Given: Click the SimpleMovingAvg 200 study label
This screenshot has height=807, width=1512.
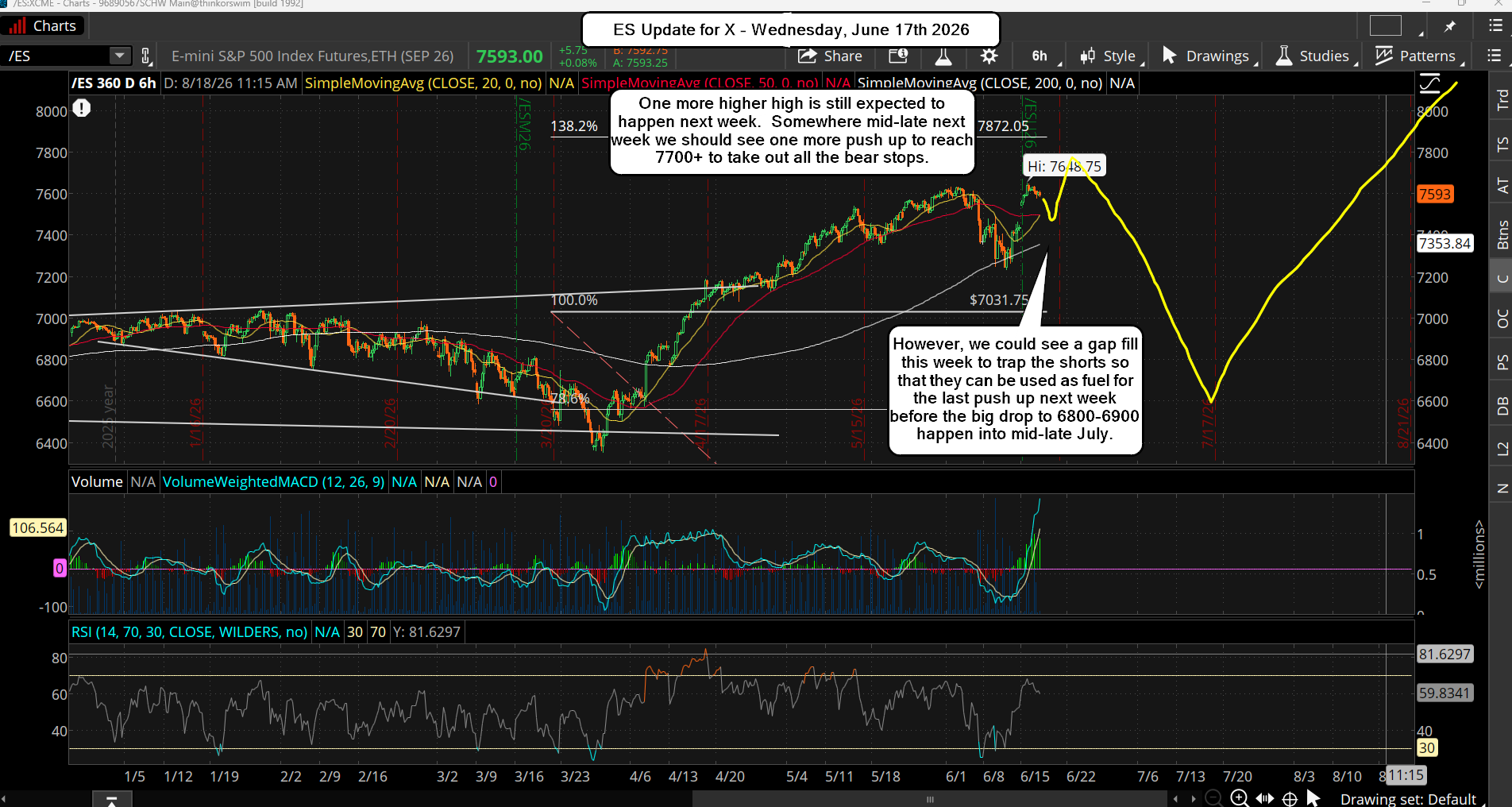Looking at the screenshot, I should [980, 83].
